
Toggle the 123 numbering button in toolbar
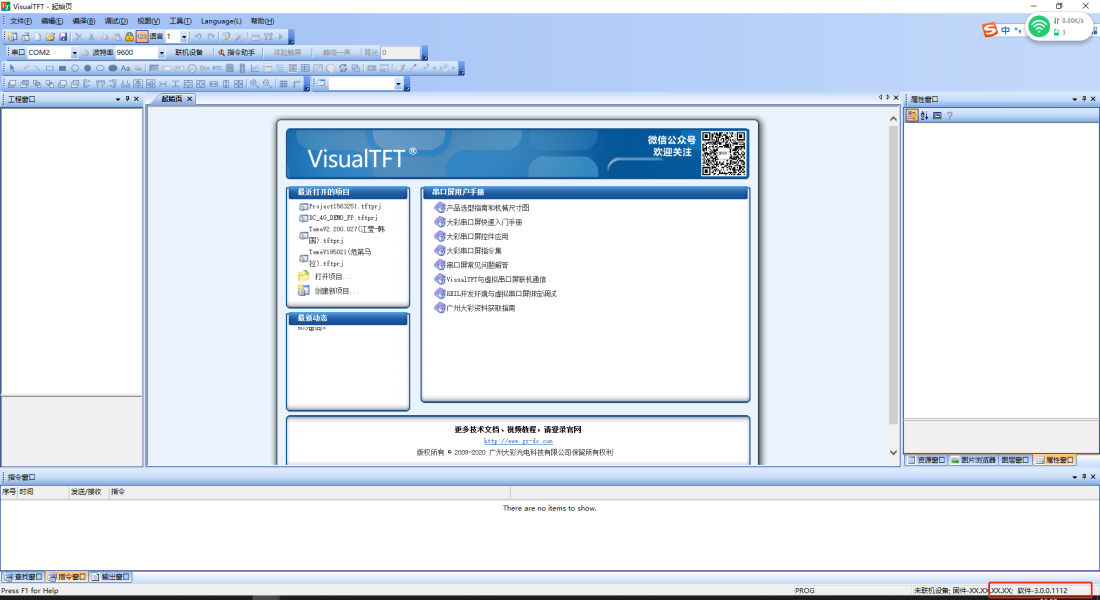click(141, 37)
